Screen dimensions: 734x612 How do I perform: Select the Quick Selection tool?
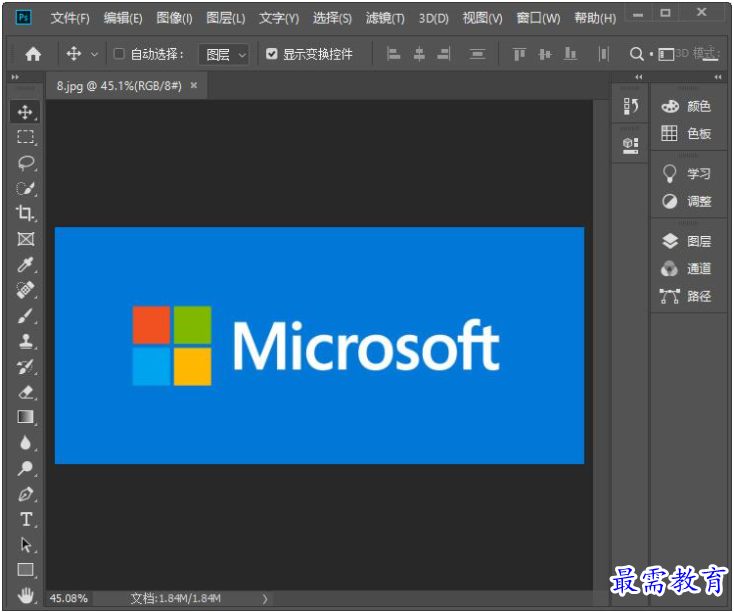click(25, 188)
